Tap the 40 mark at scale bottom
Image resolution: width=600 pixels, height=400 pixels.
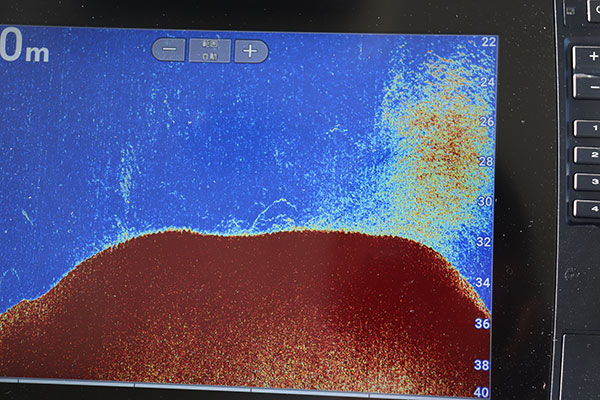[481, 391]
